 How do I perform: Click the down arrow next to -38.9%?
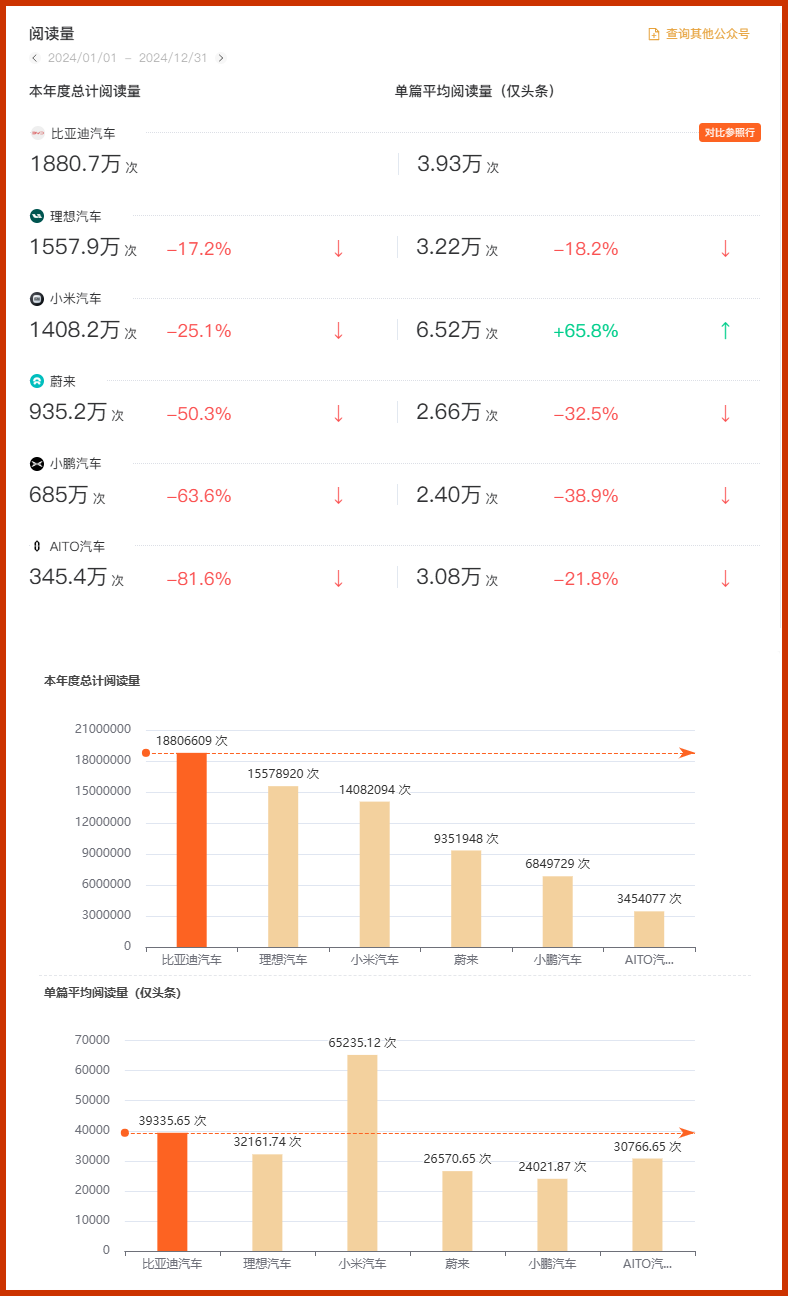[726, 496]
